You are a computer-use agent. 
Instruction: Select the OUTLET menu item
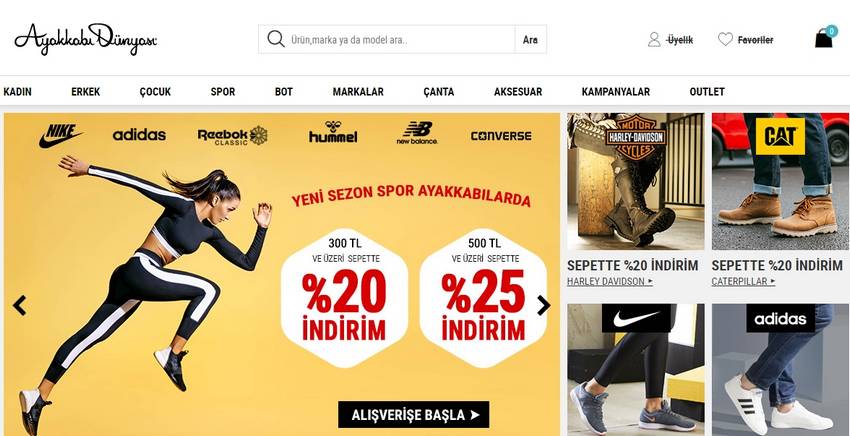click(707, 92)
